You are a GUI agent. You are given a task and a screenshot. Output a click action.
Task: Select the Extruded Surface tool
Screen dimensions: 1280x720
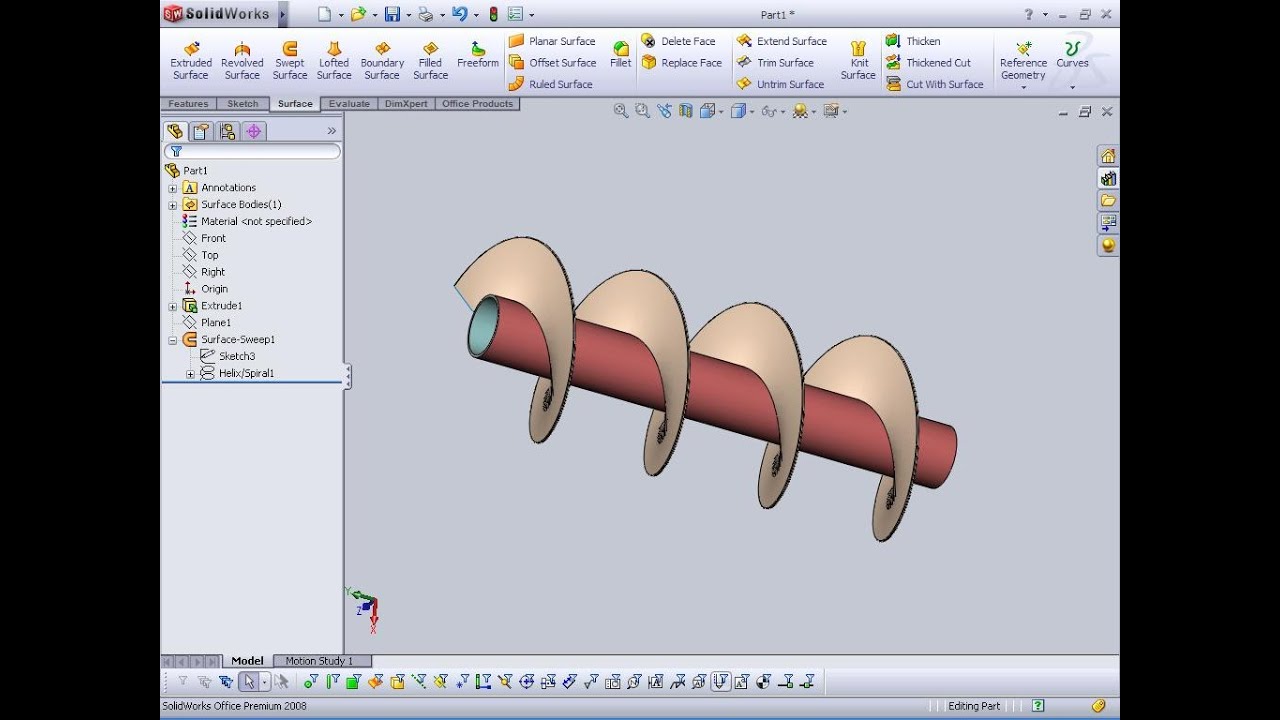pos(191,61)
